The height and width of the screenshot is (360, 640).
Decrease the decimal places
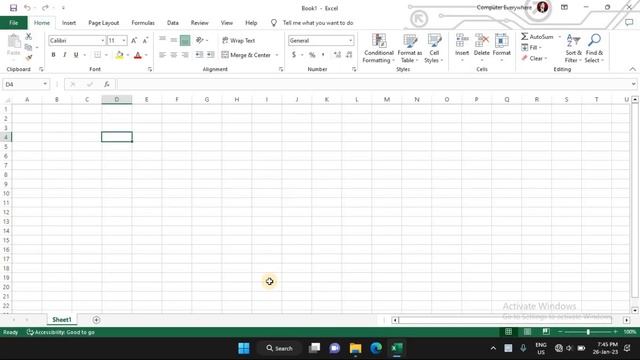[349, 55]
